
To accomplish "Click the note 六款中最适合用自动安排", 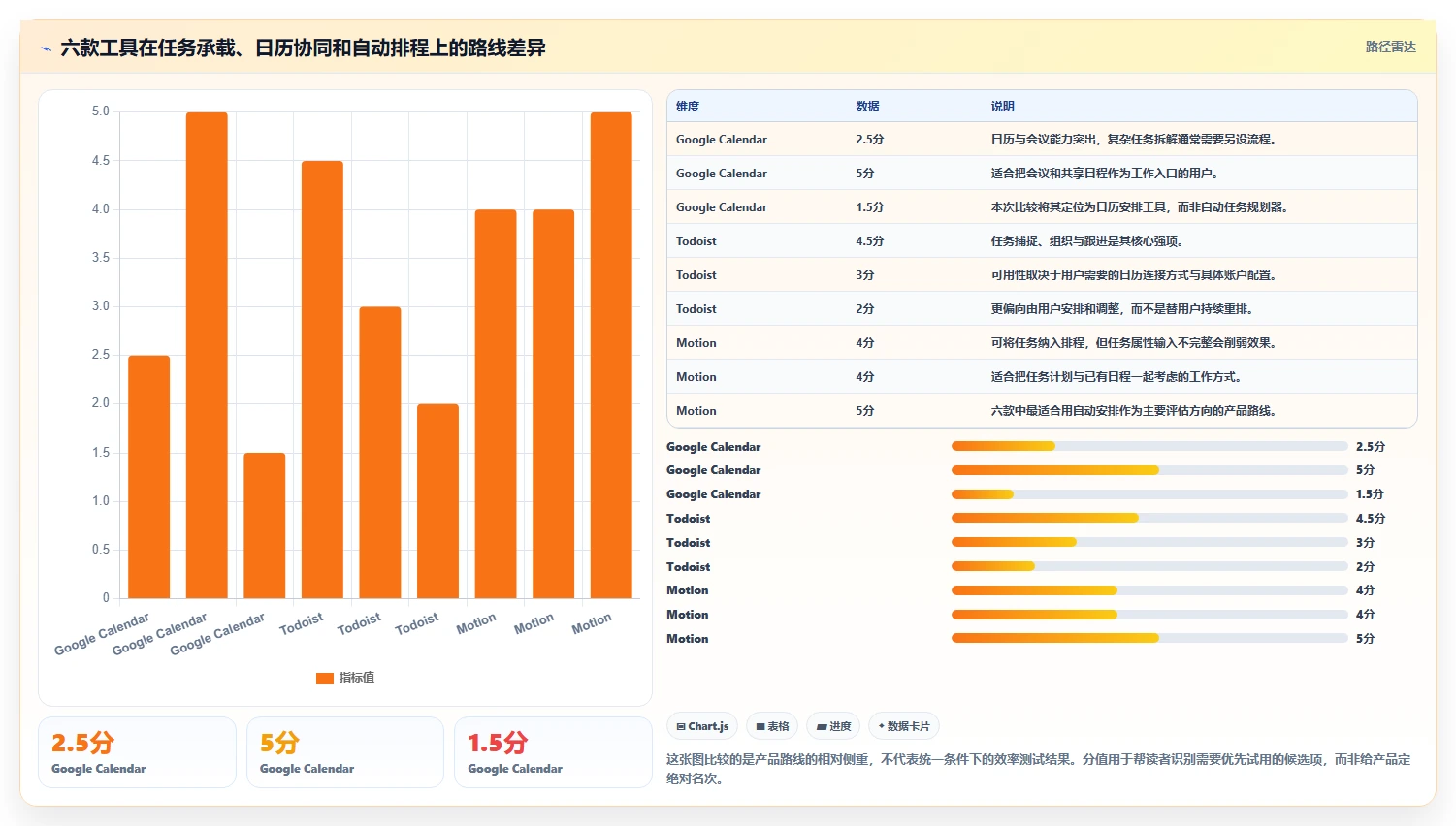I will (1134, 411).
